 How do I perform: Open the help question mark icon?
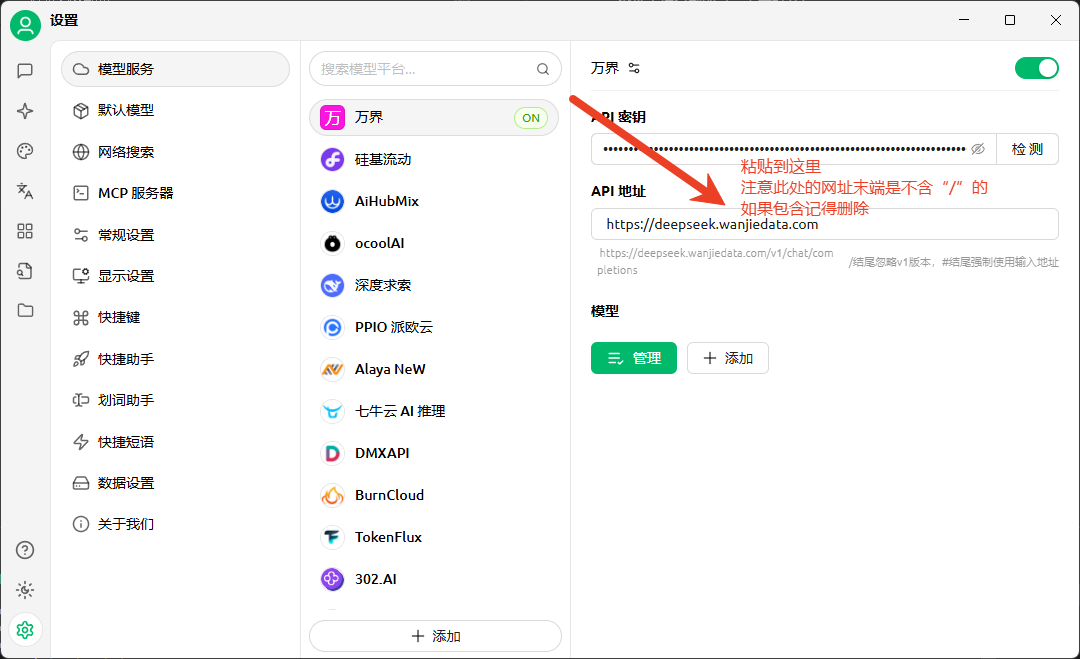coord(25,550)
